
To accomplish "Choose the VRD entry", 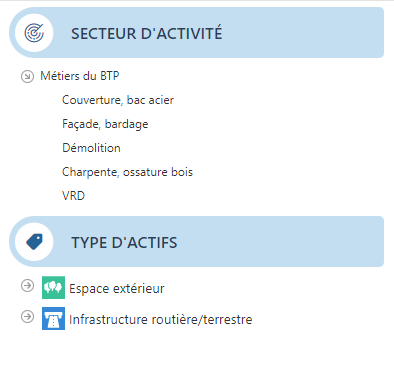I will click(x=73, y=196).
